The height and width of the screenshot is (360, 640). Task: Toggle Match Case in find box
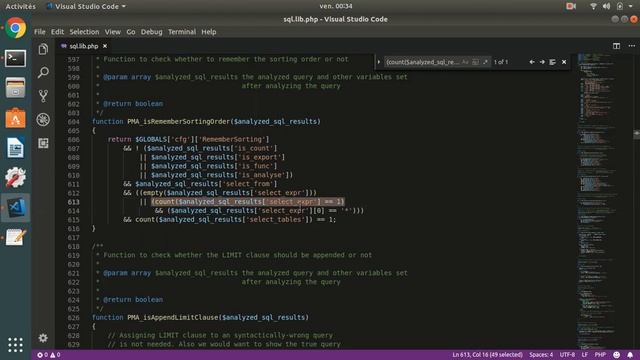465,62
